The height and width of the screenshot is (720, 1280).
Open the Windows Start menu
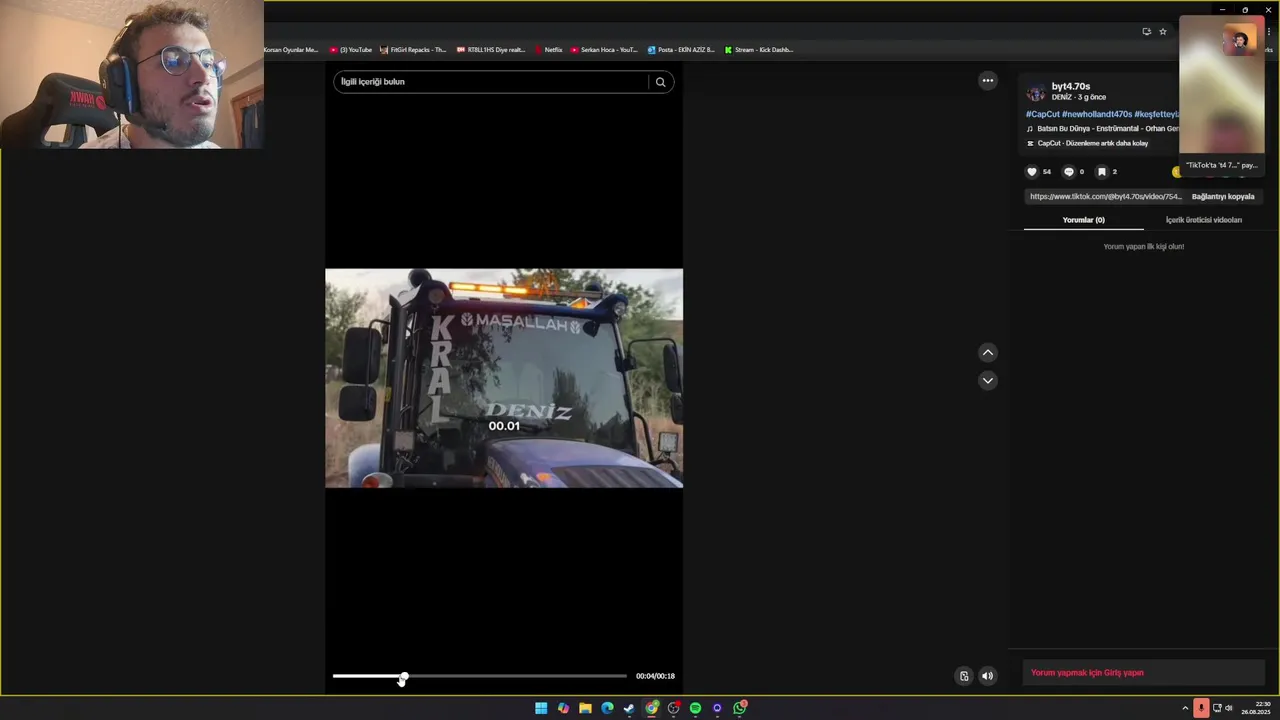tap(541, 708)
